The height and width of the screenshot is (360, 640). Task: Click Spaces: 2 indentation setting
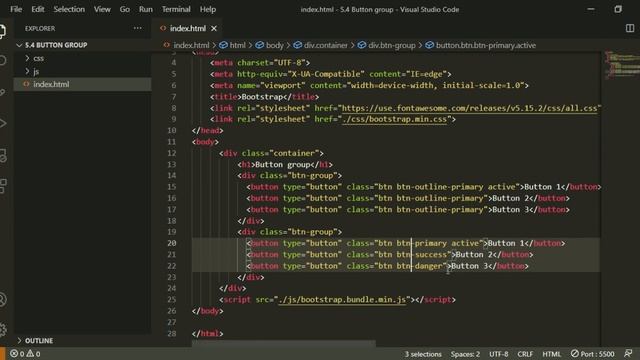465,354
